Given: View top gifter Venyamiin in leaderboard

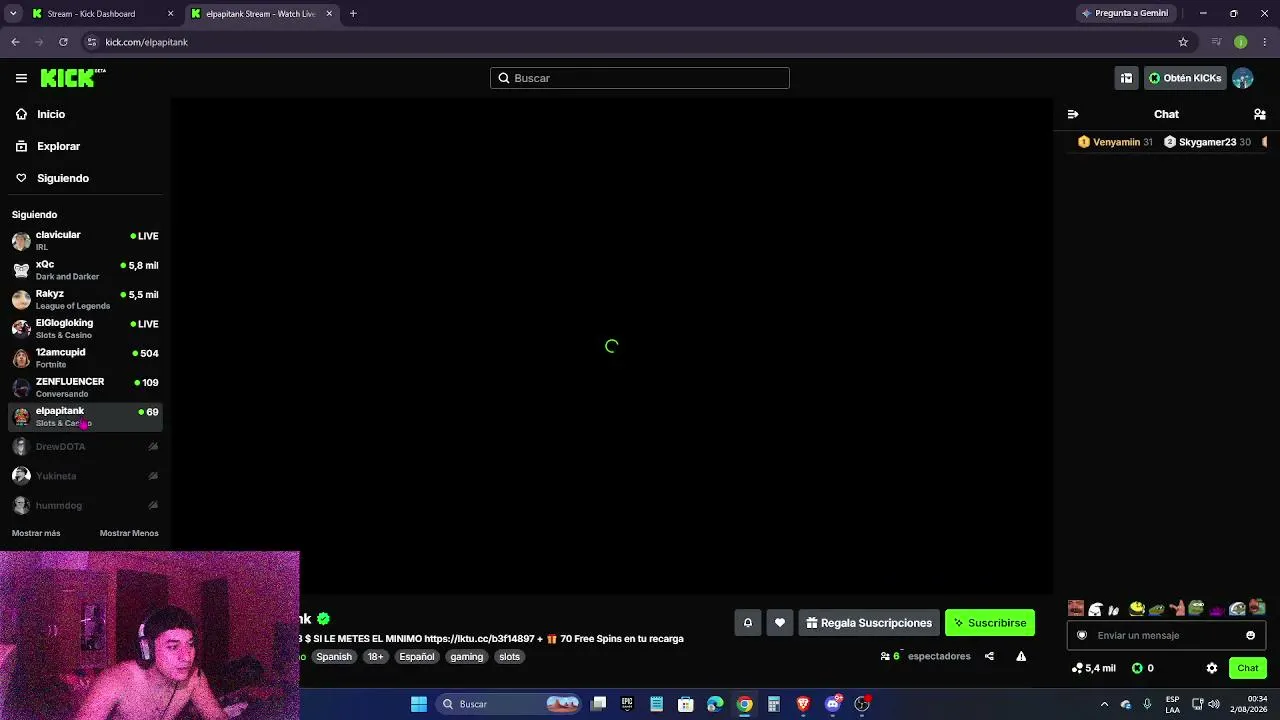Looking at the screenshot, I should [1115, 142].
